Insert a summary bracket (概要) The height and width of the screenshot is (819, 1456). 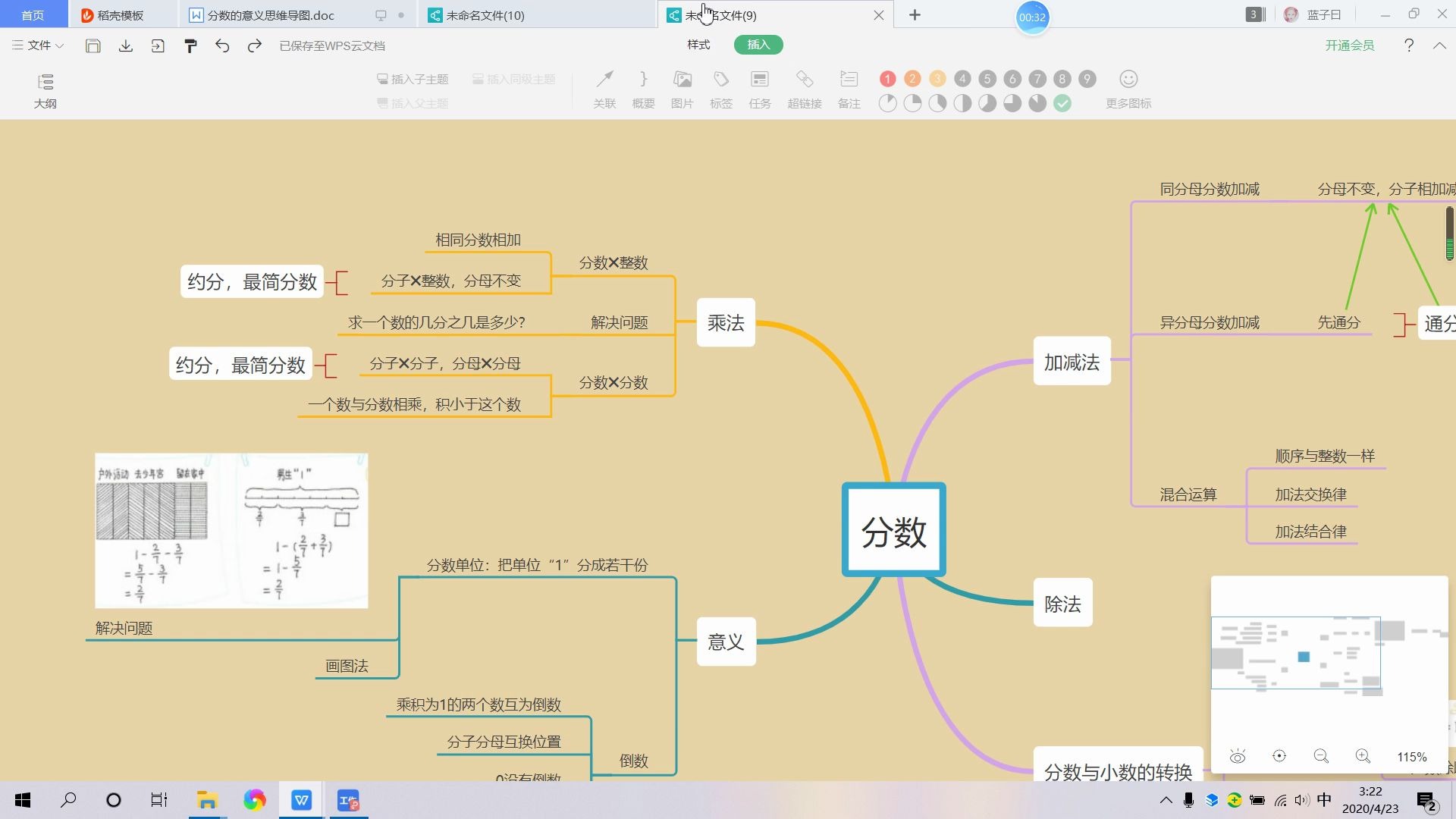(643, 90)
